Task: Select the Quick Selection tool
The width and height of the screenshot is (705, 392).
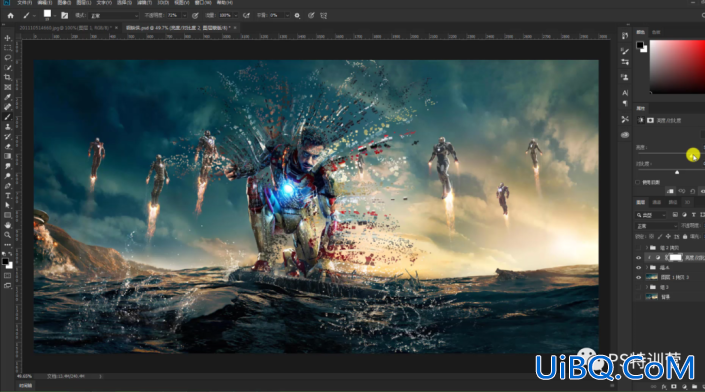Action: pyautogui.click(x=8, y=68)
